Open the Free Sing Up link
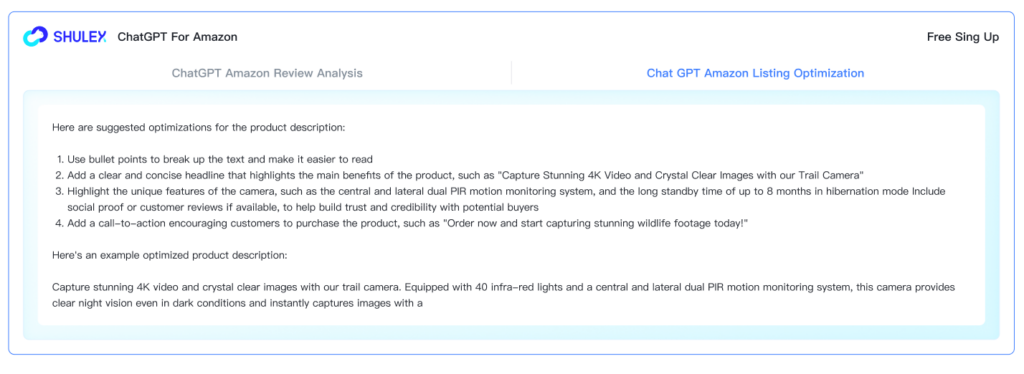Viewport: 1024px width, 374px height. pos(963,37)
